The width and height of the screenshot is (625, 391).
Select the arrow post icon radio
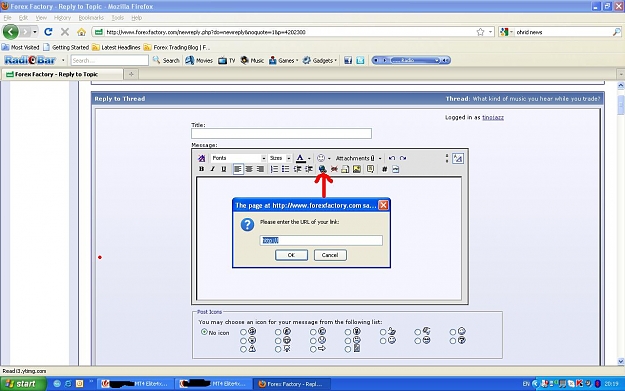pos(313,349)
